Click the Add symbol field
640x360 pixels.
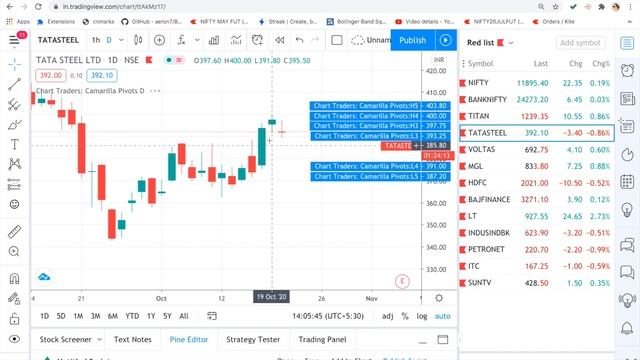[x=580, y=42]
